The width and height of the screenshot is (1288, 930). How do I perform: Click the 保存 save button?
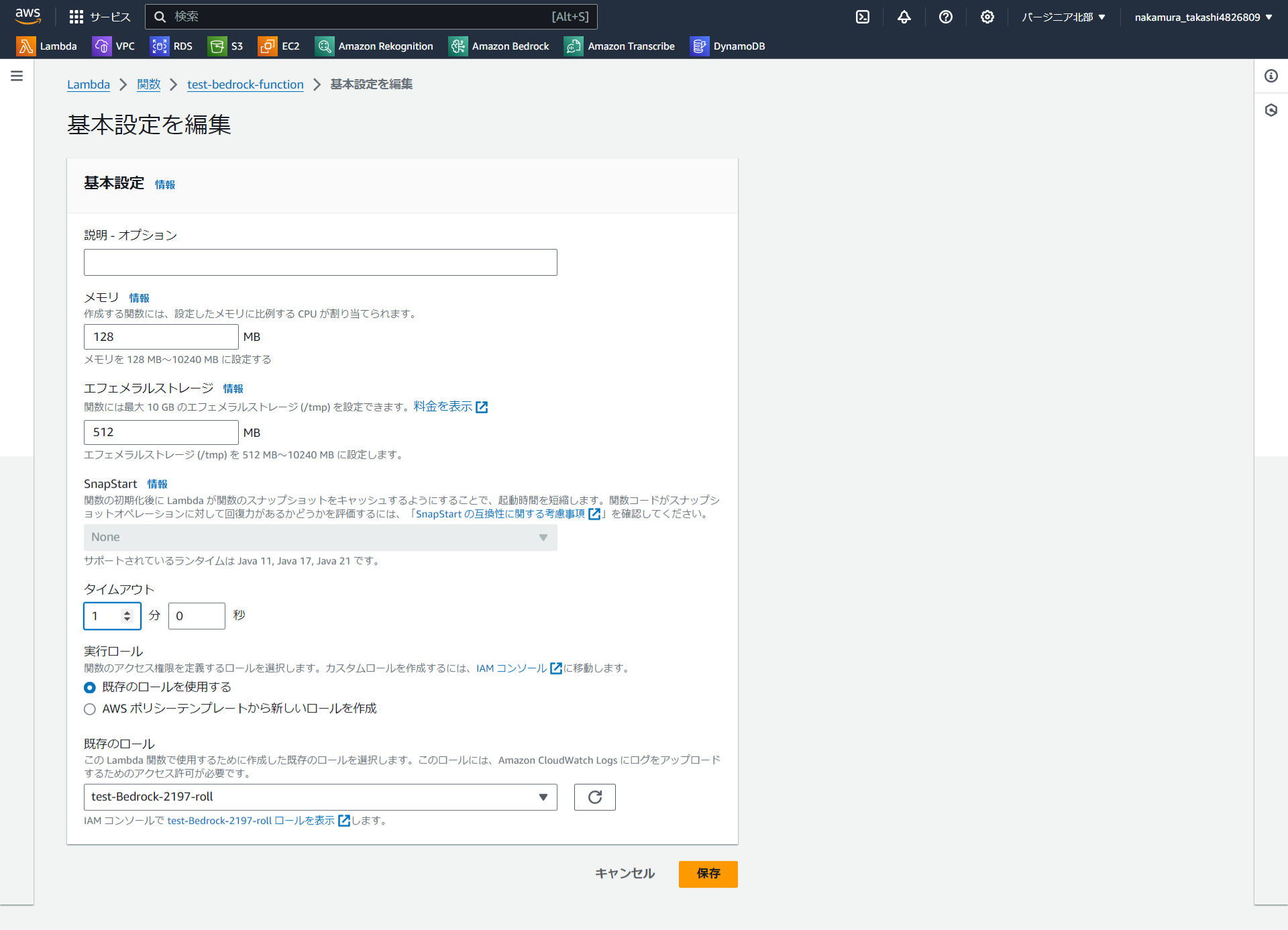tap(708, 874)
